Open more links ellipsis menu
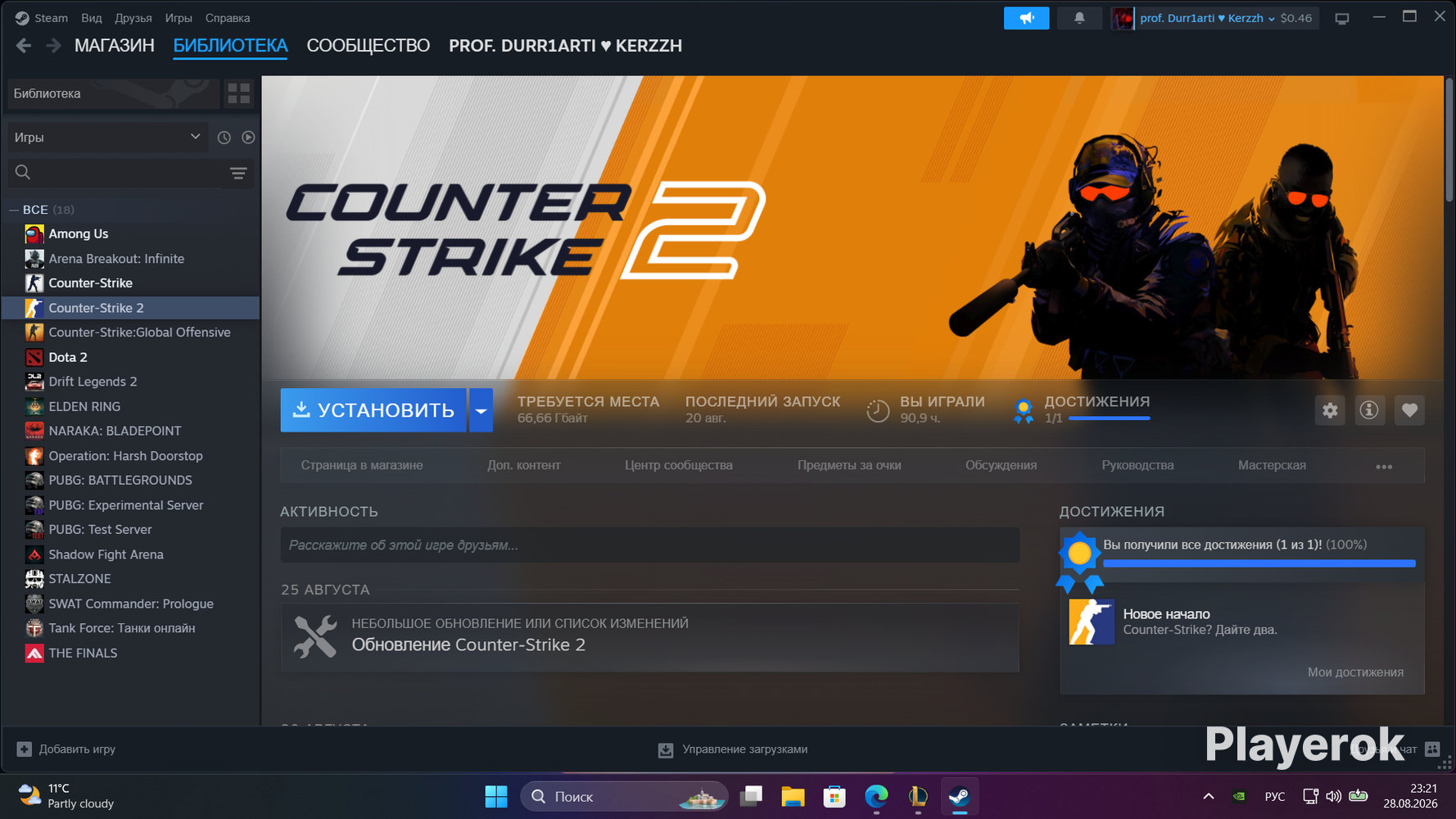 tap(1384, 466)
